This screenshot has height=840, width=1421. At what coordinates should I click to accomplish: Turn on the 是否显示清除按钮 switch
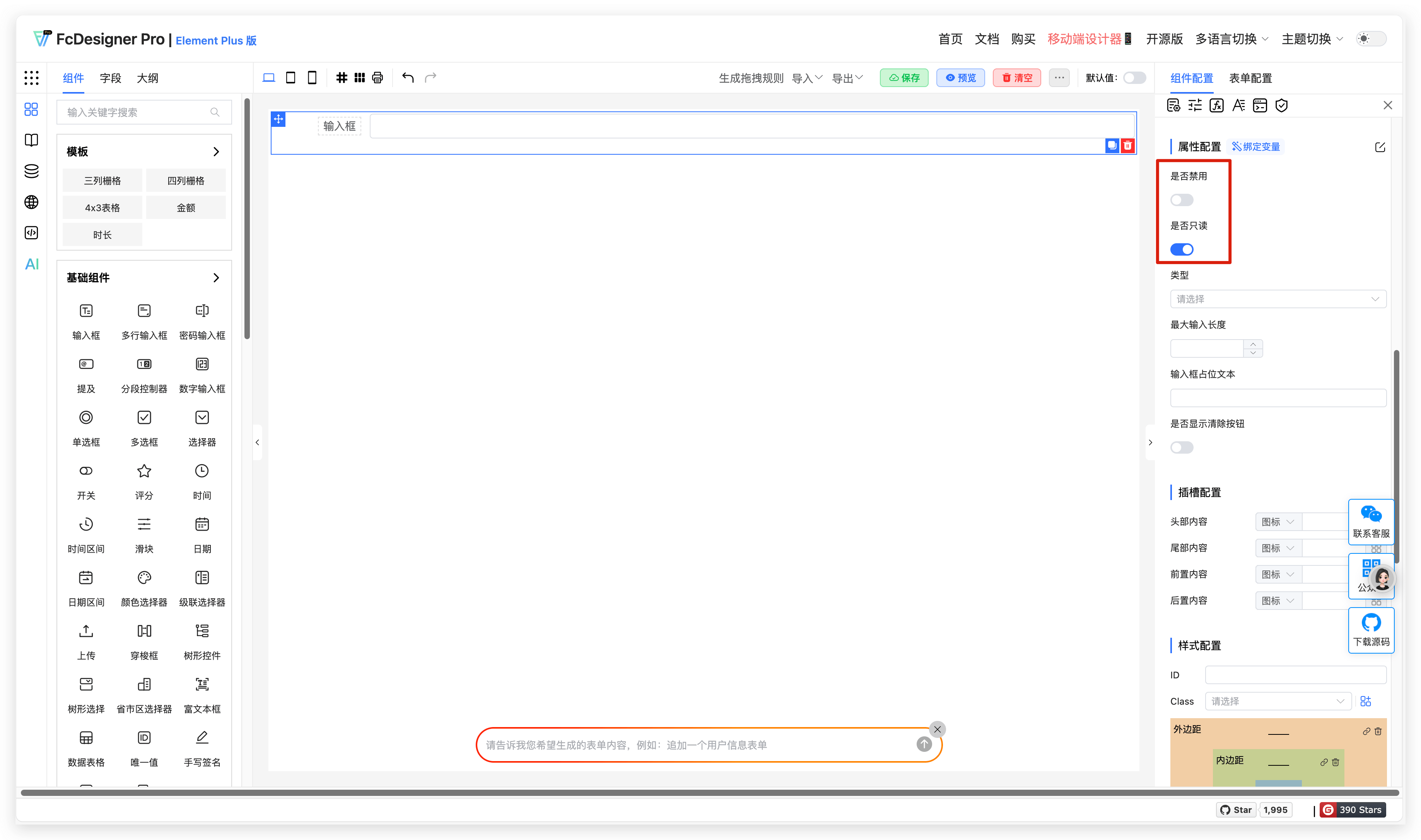click(x=1182, y=447)
